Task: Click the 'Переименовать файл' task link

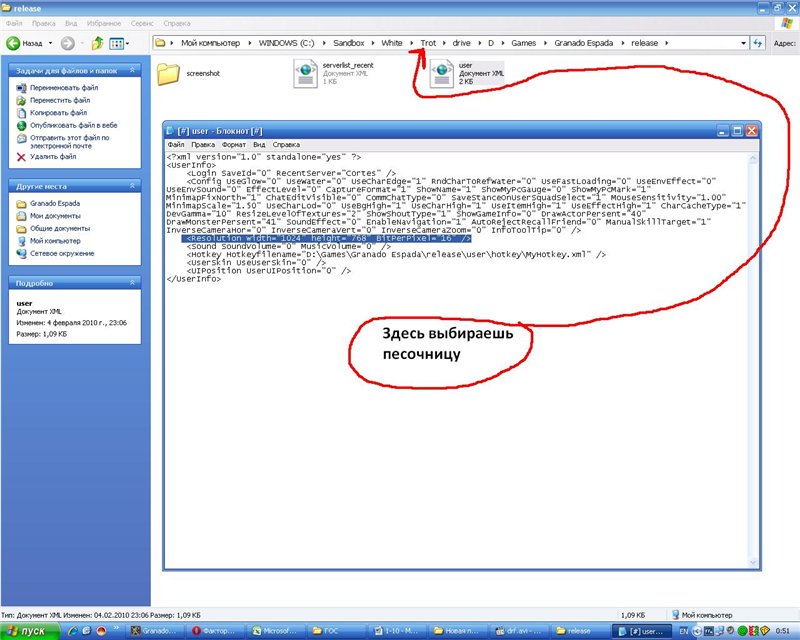Action: [x=64, y=88]
